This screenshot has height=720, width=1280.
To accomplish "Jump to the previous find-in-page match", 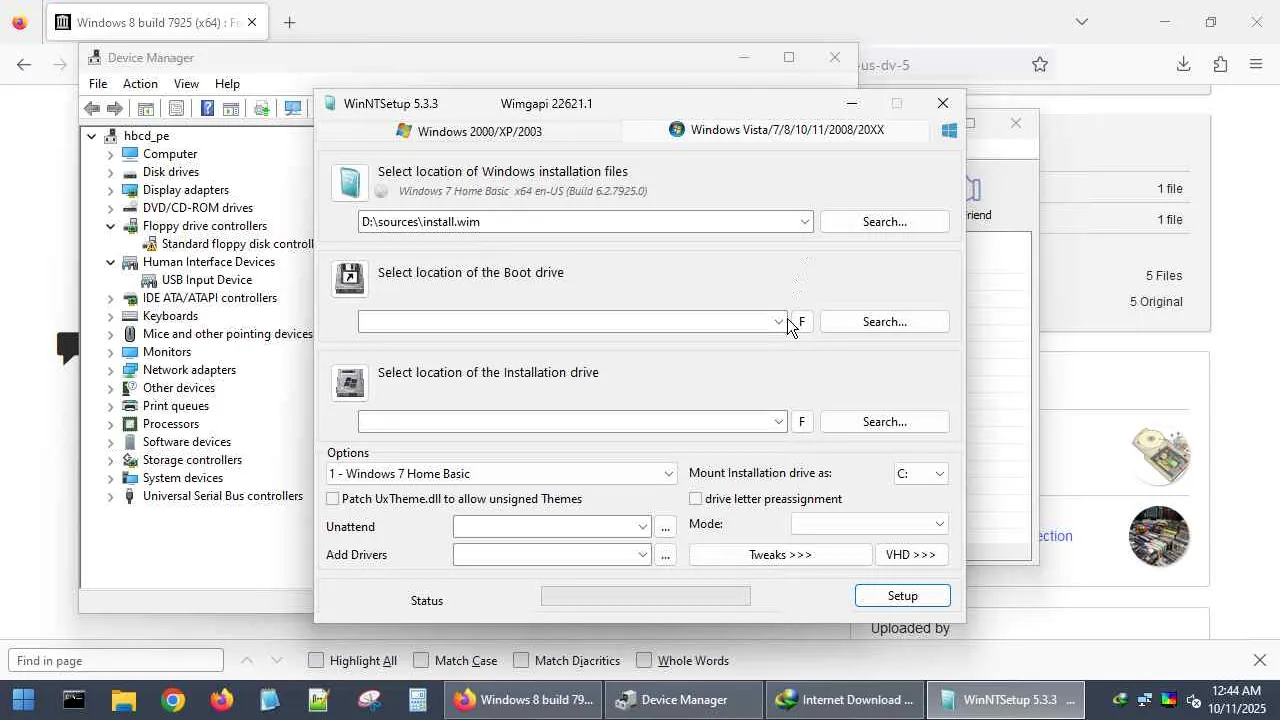I will (247, 660).
